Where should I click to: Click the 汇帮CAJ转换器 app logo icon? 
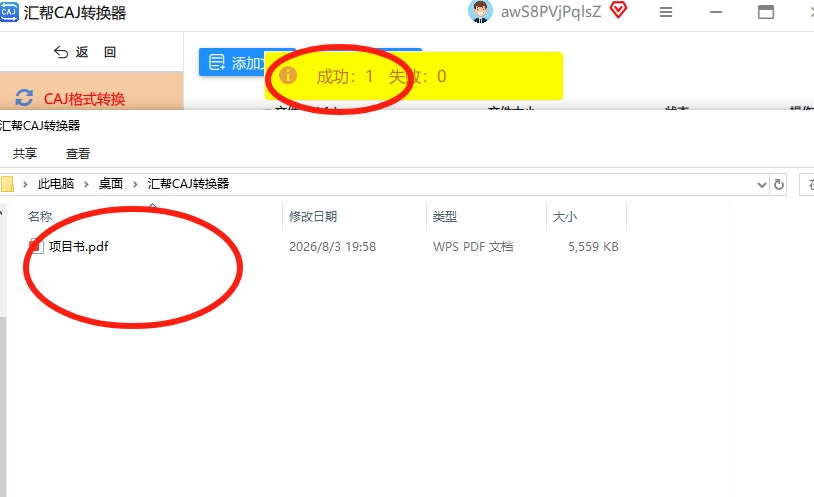pos(9,12)
